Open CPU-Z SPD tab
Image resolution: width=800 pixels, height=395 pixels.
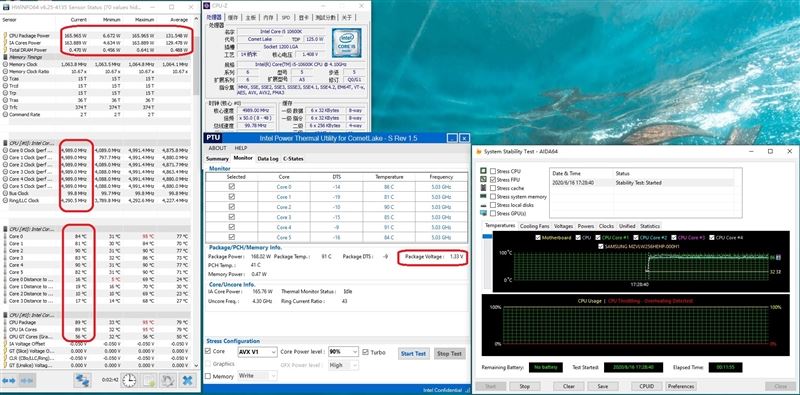[286, 17]
